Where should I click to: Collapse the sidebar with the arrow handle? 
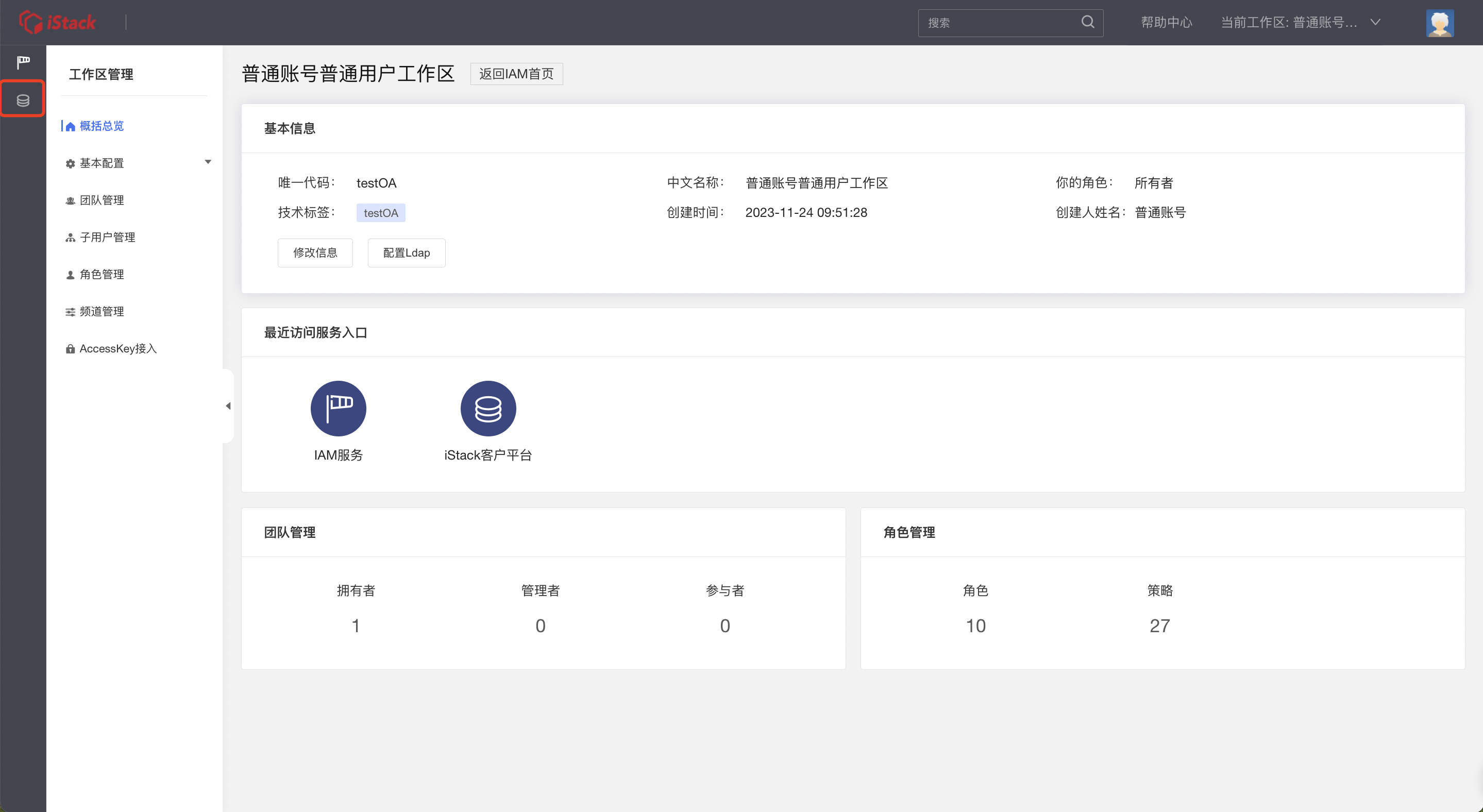[228, 405]
